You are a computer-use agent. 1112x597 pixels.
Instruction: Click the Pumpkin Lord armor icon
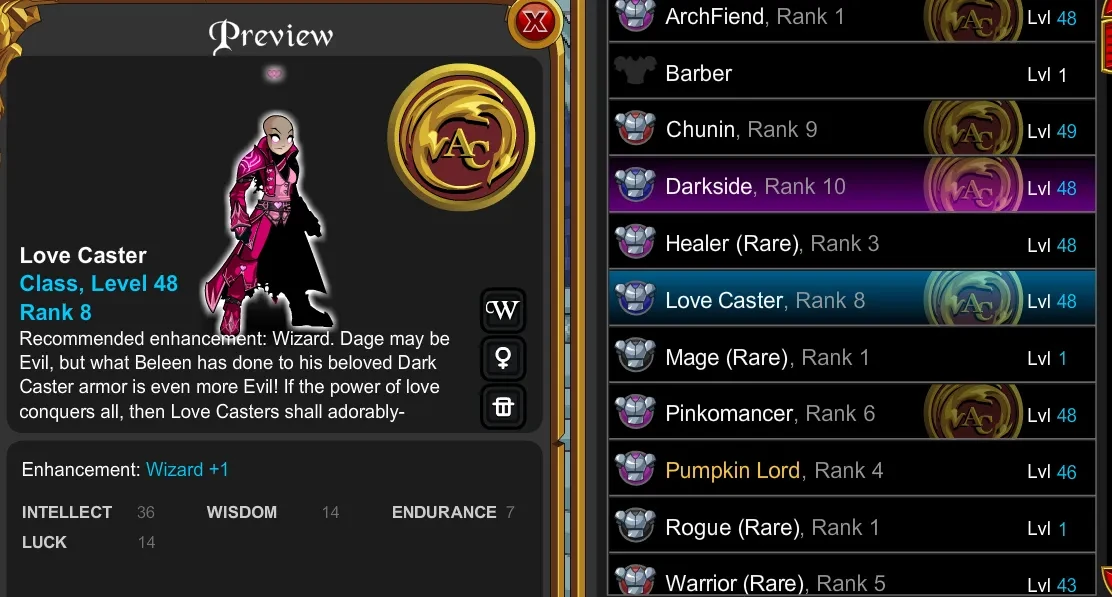[x=635, y=469]
